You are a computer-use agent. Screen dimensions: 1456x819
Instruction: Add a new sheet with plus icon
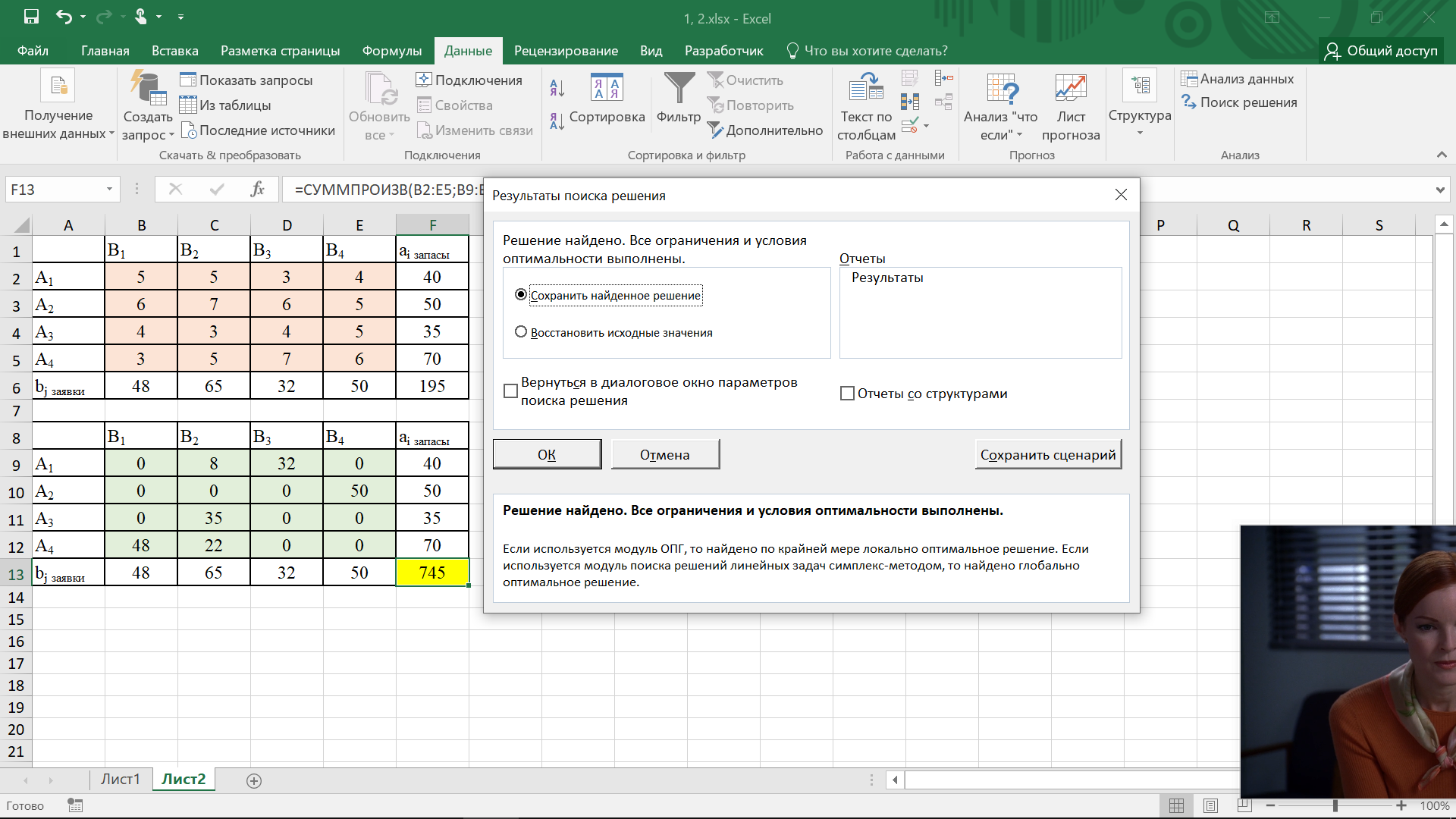click(x=254, y=780)
